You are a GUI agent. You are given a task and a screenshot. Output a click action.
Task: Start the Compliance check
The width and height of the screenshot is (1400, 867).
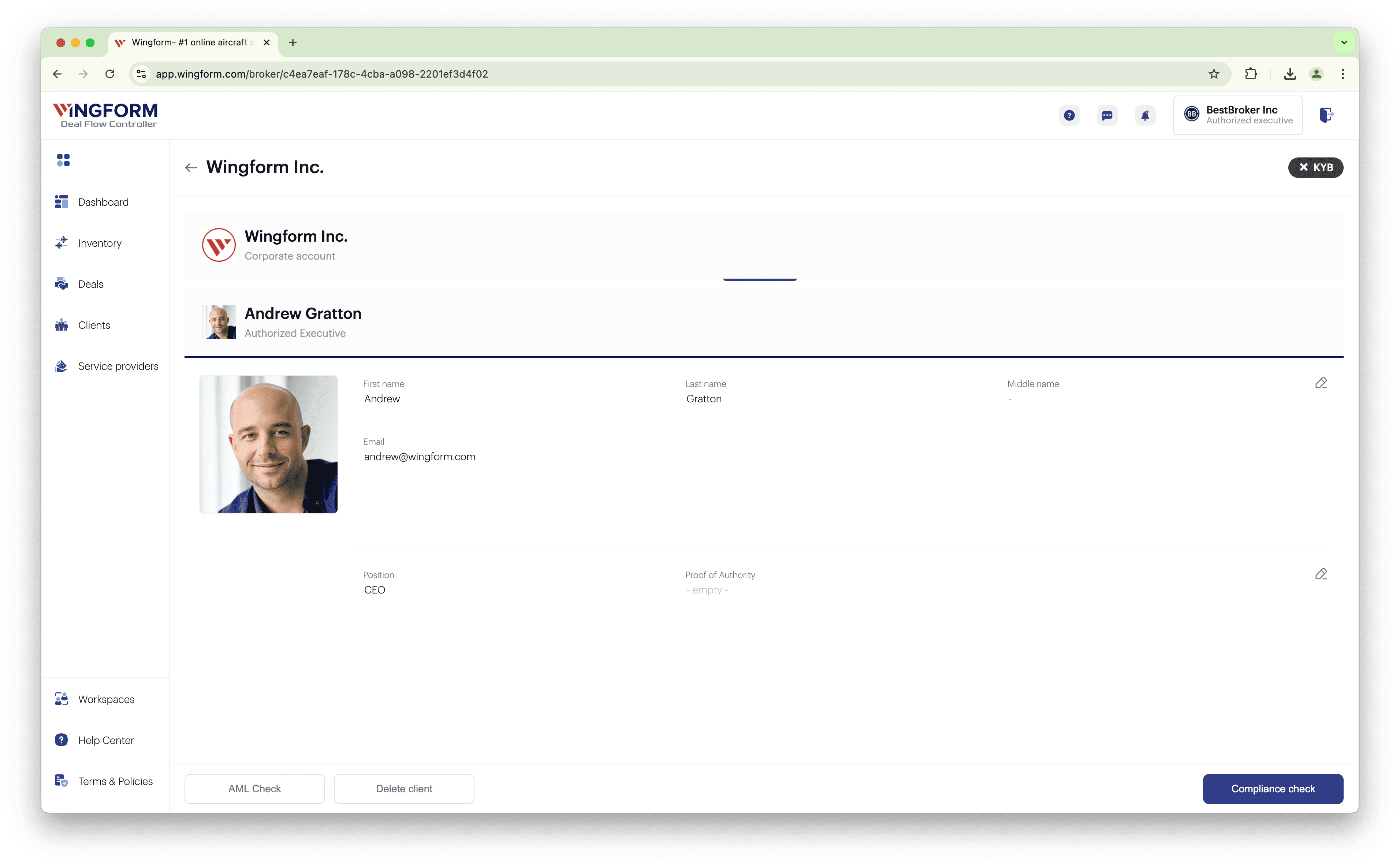[x=1273, y=788]
